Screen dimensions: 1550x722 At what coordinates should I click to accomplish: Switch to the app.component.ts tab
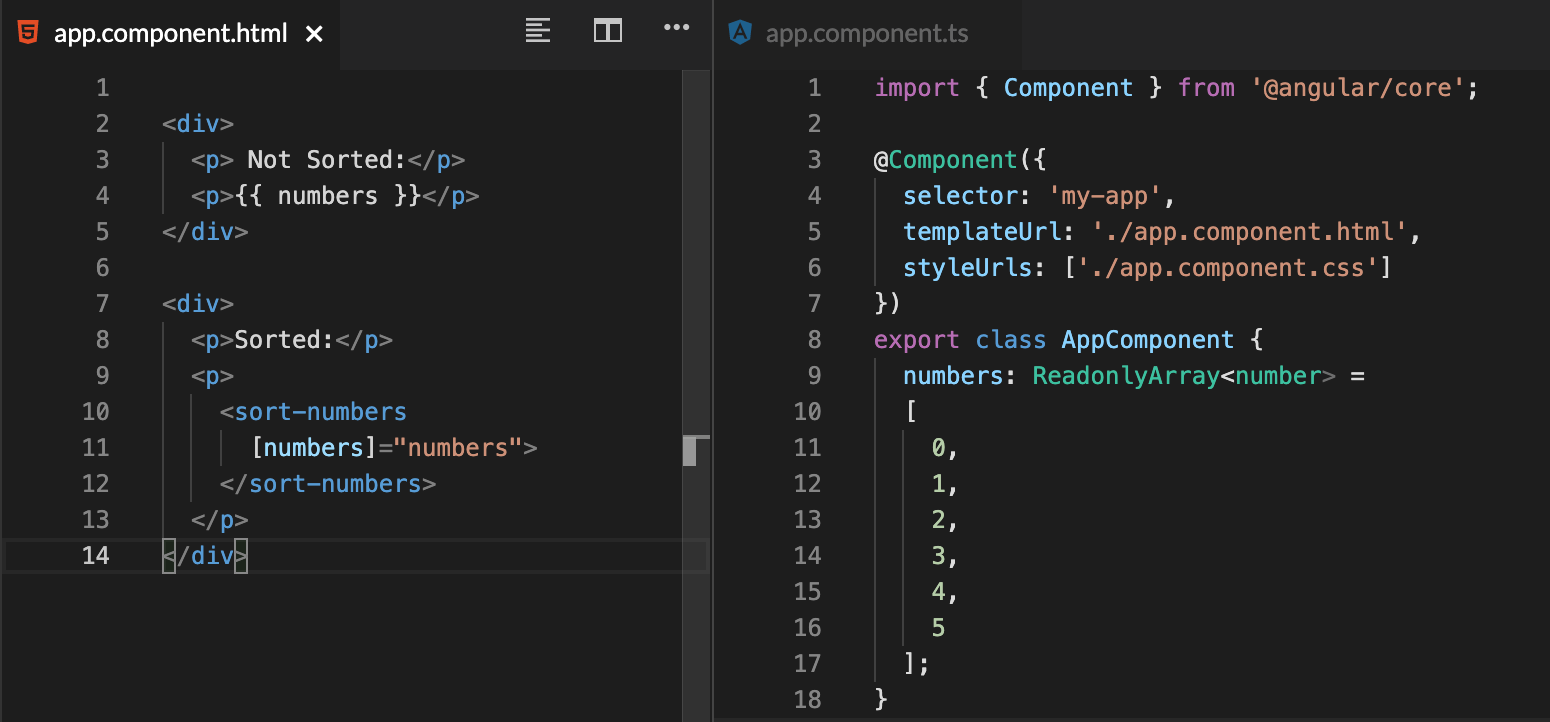point(867,34)
